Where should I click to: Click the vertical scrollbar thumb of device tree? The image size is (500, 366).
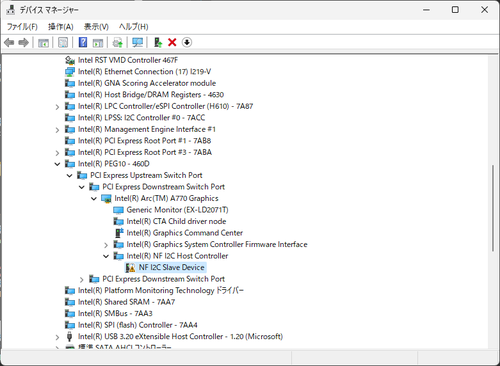click(493, 208)
